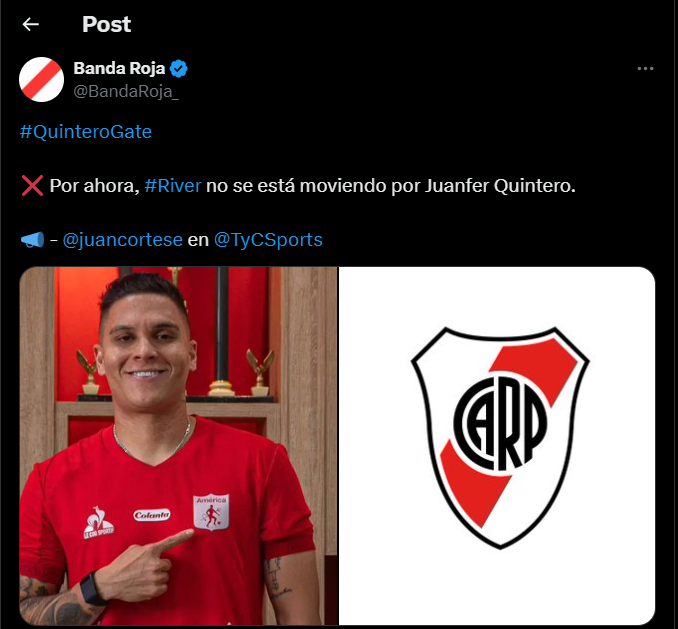The width and height of the screenshot is (678, 629).
Task: Click the blue verified badge icon
Action: click(179, 69)
